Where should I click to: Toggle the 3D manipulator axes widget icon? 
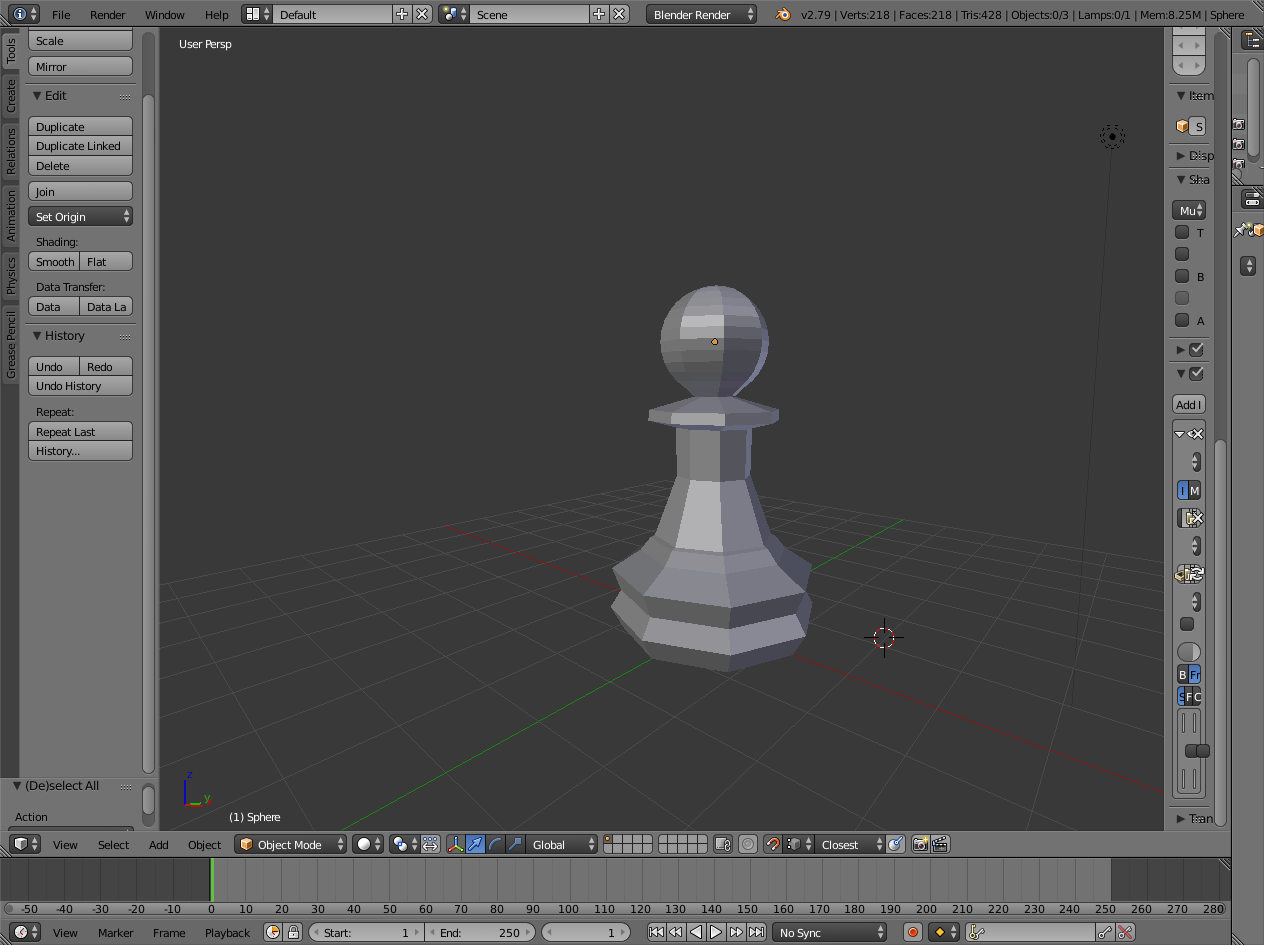pos(456,845)
